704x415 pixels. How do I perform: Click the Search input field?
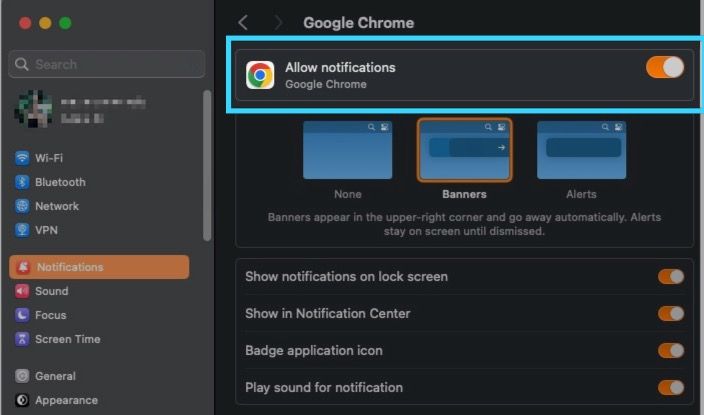pyautogui.click(x=107, y=64)
